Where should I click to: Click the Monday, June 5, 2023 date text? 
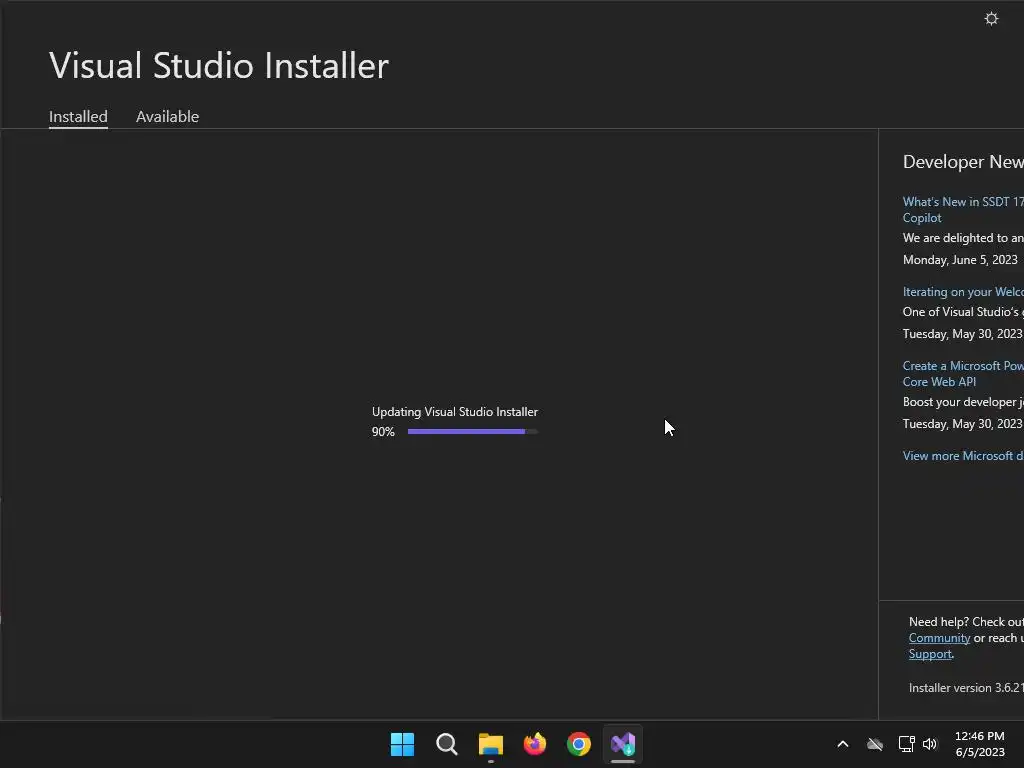pyautogui.click(x=960, y=260)
